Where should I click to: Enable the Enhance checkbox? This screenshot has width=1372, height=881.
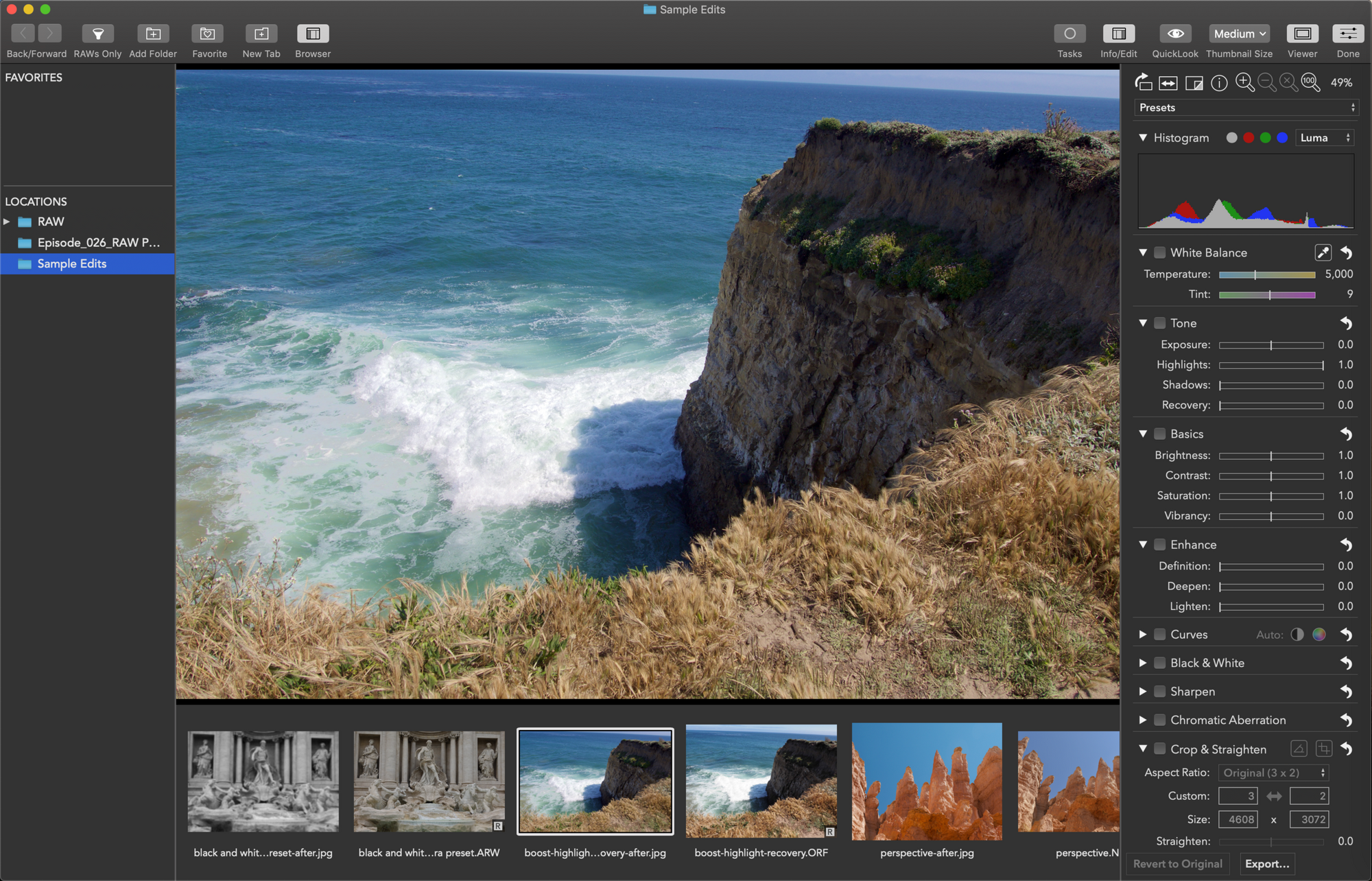click(x=1159, y=544)
